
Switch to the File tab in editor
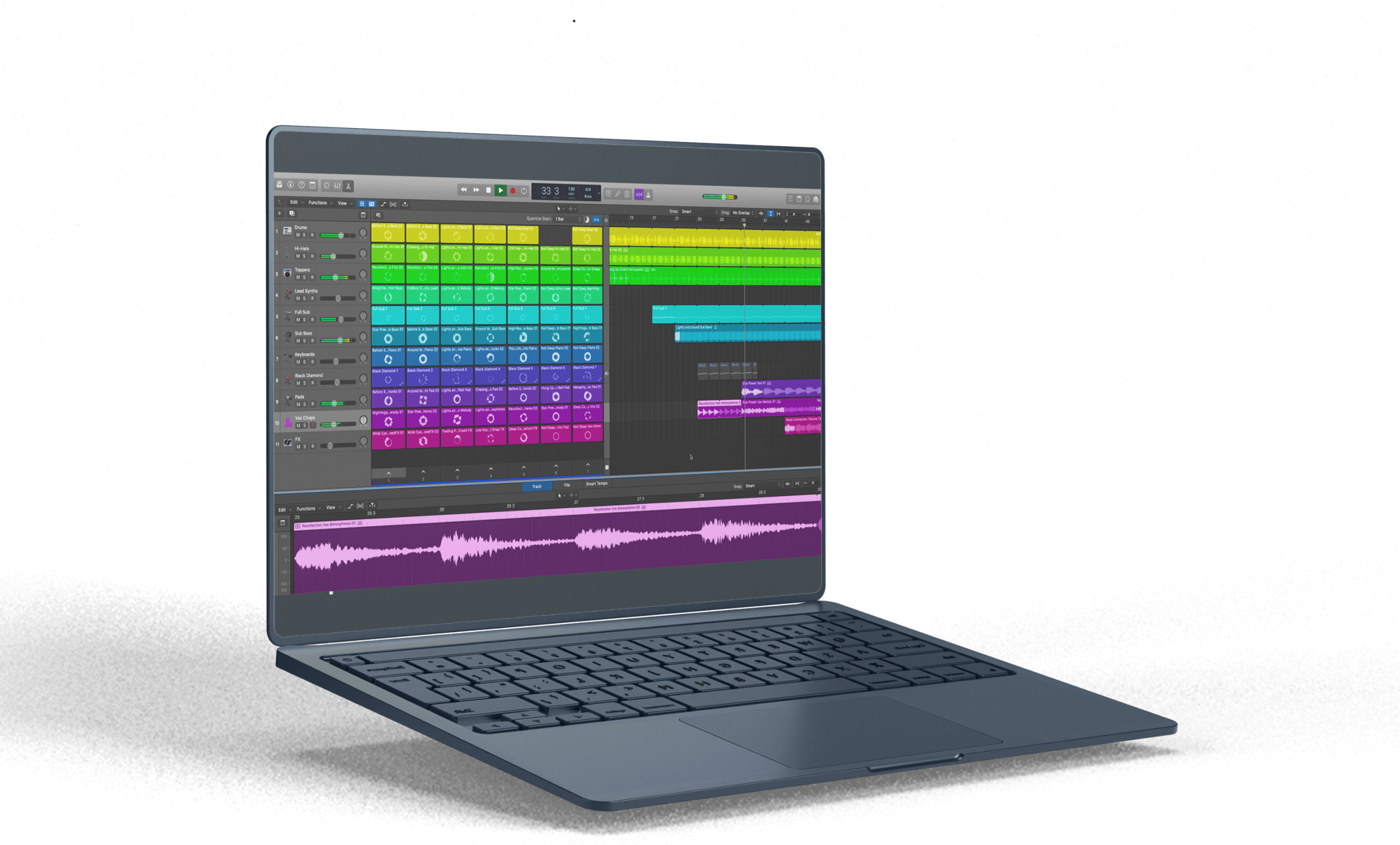point(566,485)
